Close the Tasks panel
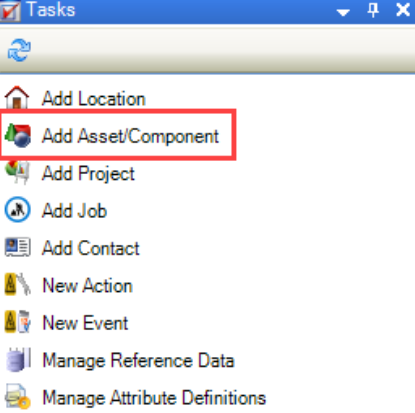The image size is (415, 413). point(403,10)
